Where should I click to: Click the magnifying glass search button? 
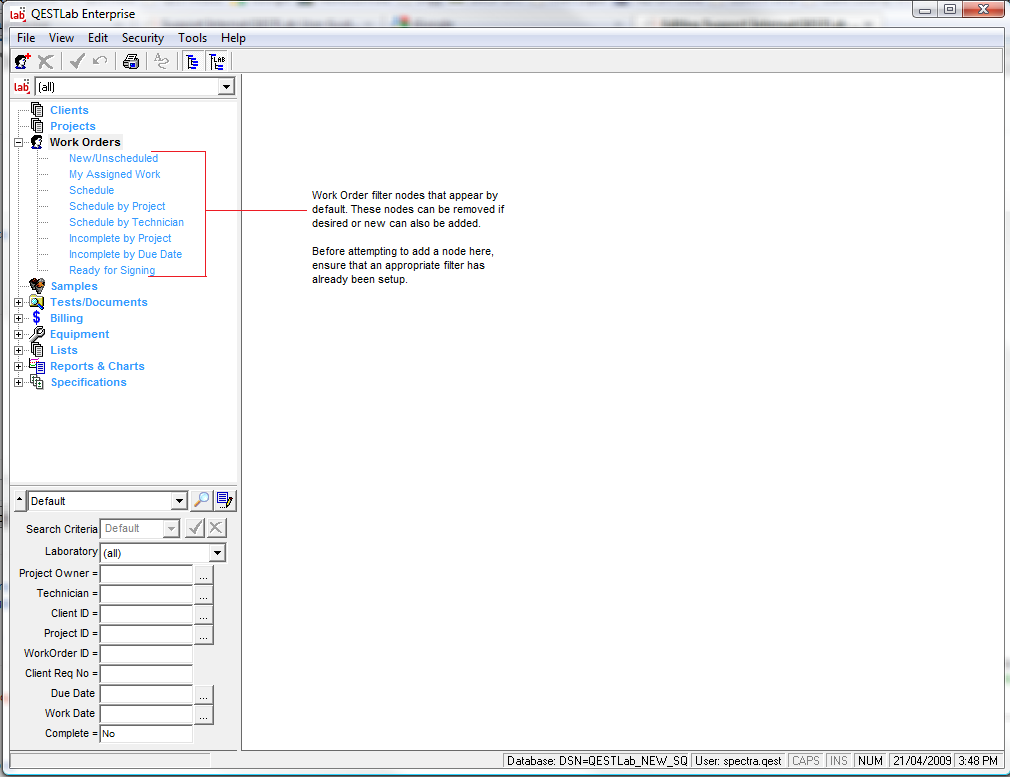pyautogui.click(x=202, y=501)
